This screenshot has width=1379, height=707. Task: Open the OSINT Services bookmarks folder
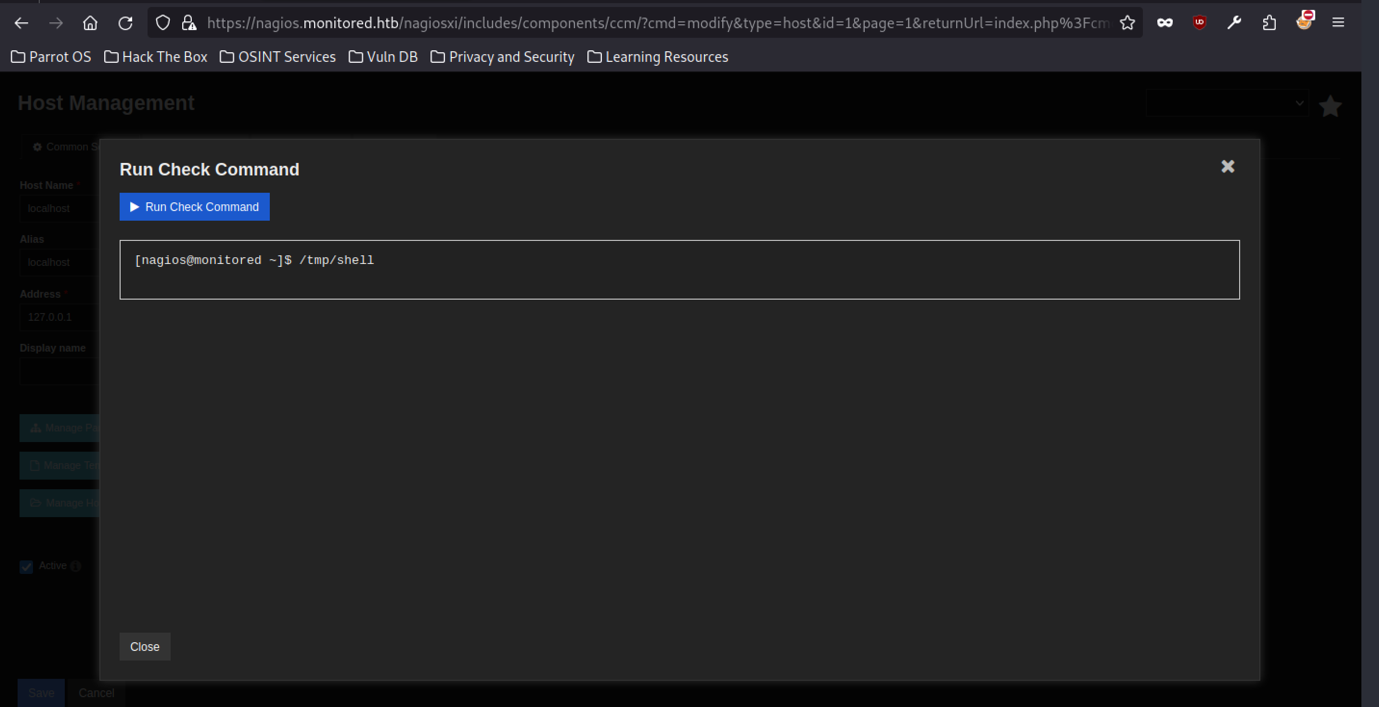[277, 57]
